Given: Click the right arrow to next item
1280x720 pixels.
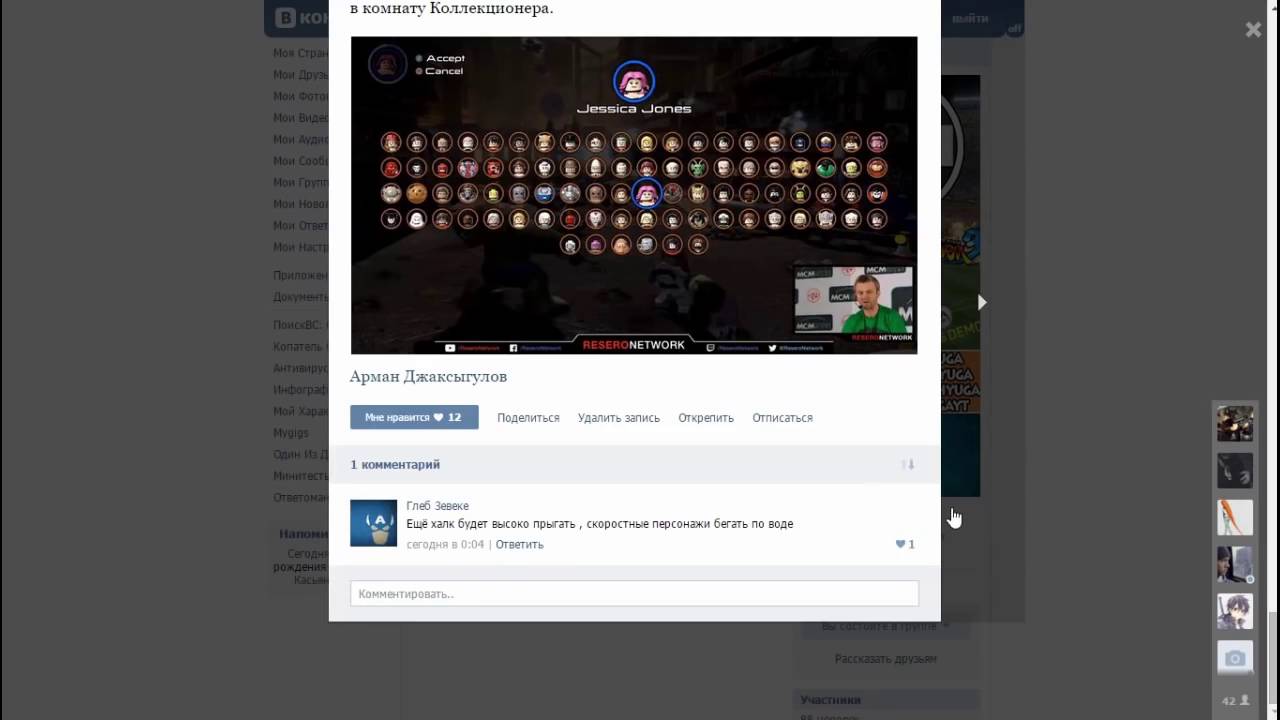Looking at the screenshot, I should coord(982,302).
